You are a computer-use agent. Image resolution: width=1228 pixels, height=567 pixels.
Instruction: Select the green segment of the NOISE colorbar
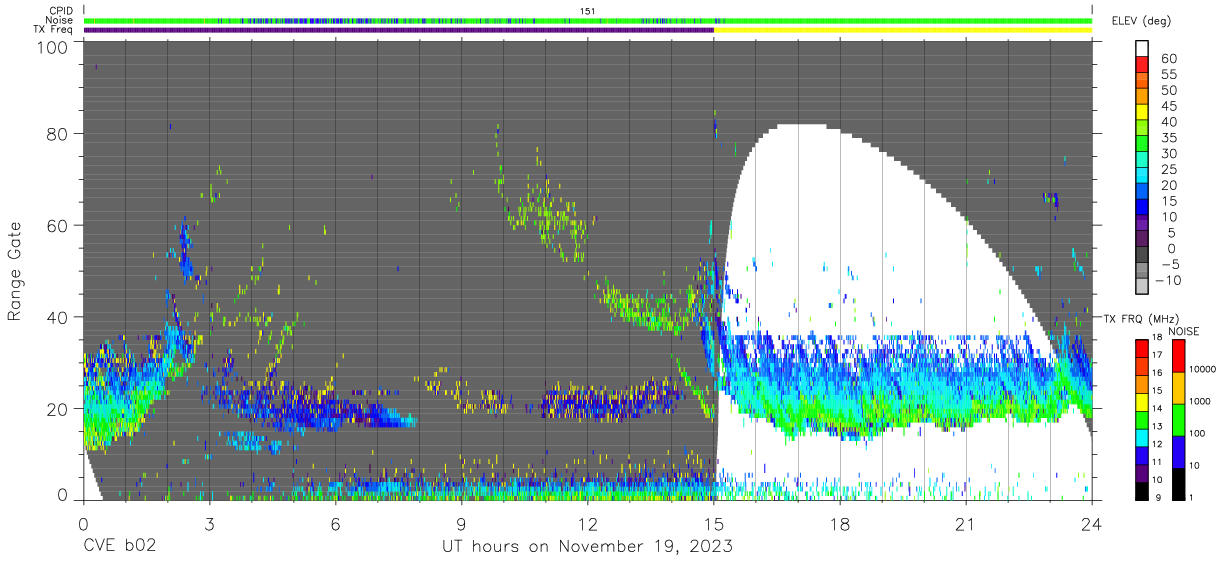[1178, 418]
